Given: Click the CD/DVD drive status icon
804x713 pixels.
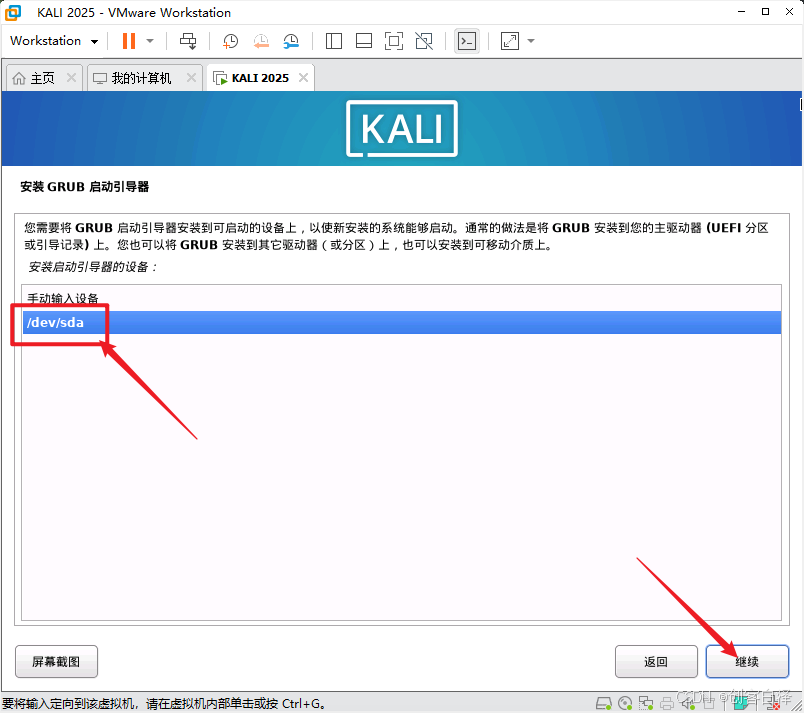Looking at the screenshot, I should [625, 703].
